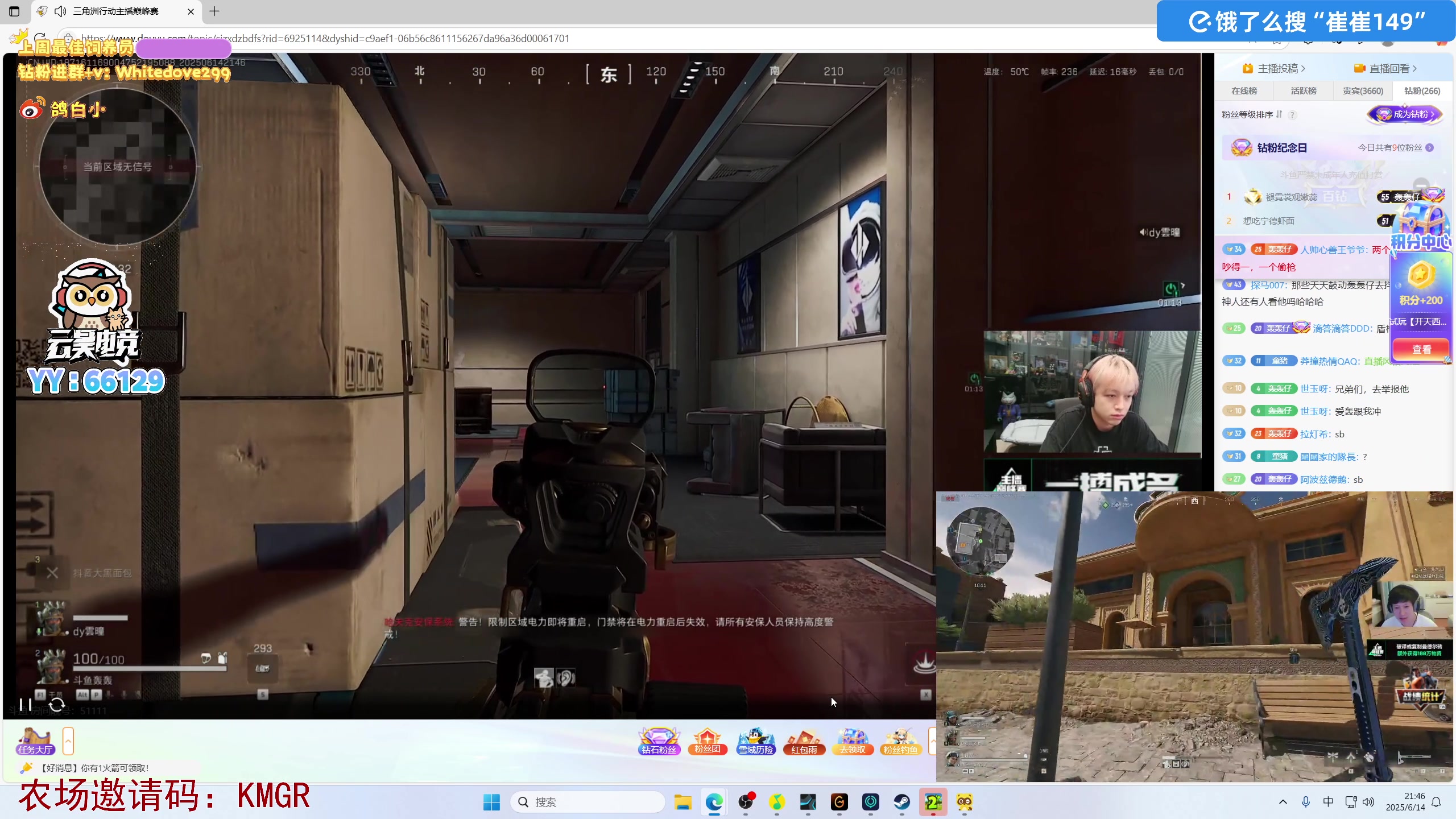Close the 三角洲行动主播巅峰赛 tab

(x=191, y=11)
